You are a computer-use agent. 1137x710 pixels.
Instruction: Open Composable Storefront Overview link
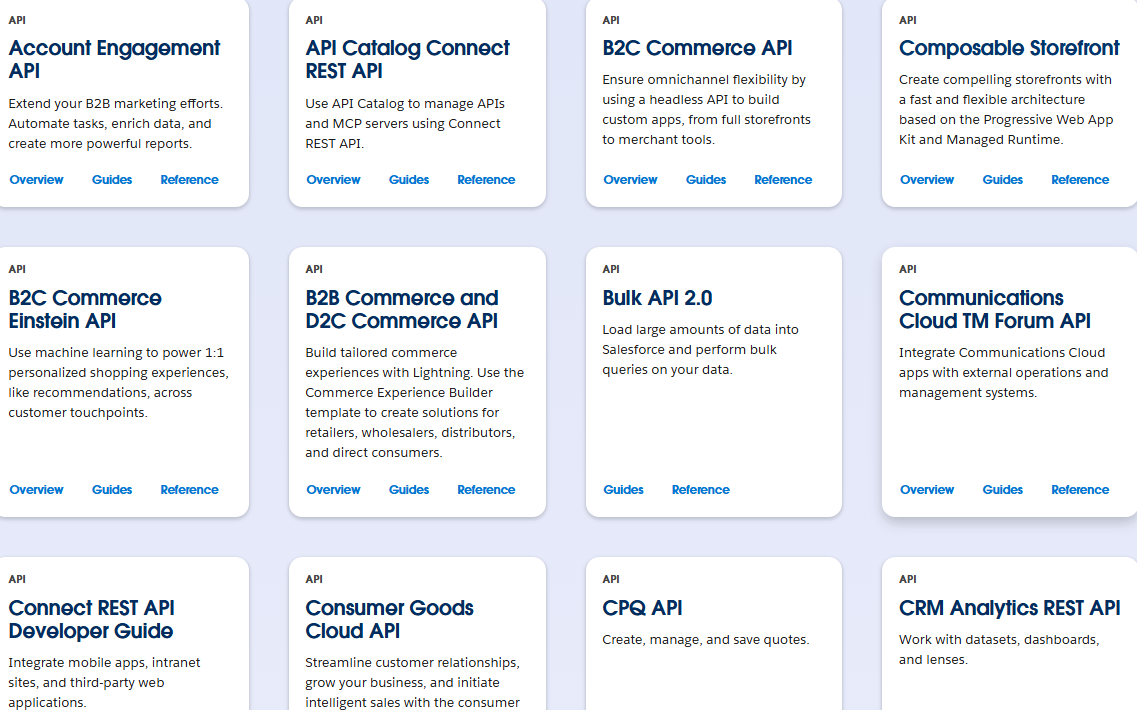[927, 180]
